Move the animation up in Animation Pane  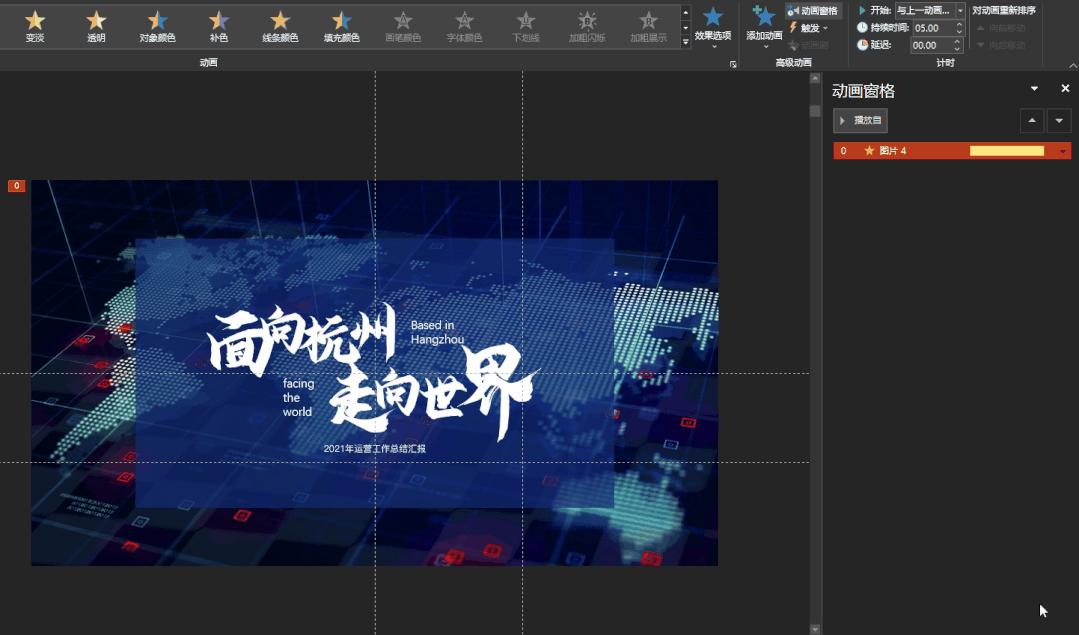(1032, 120)
